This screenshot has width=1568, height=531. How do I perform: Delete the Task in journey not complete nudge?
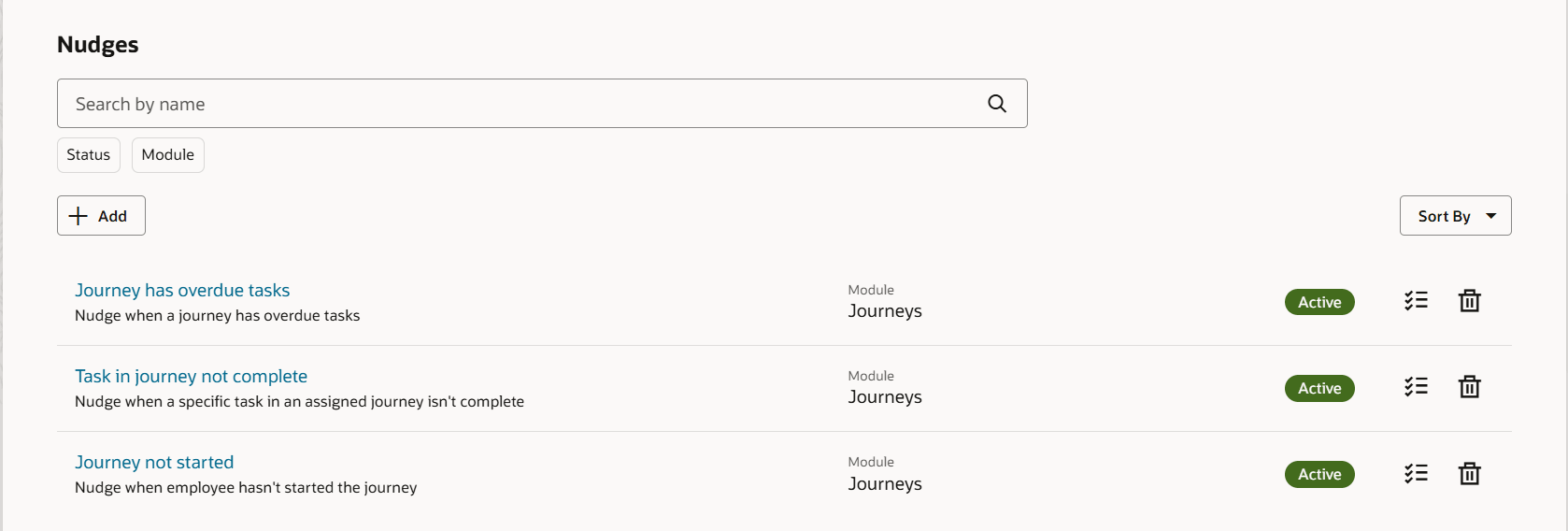click(x=1469, y=387)
